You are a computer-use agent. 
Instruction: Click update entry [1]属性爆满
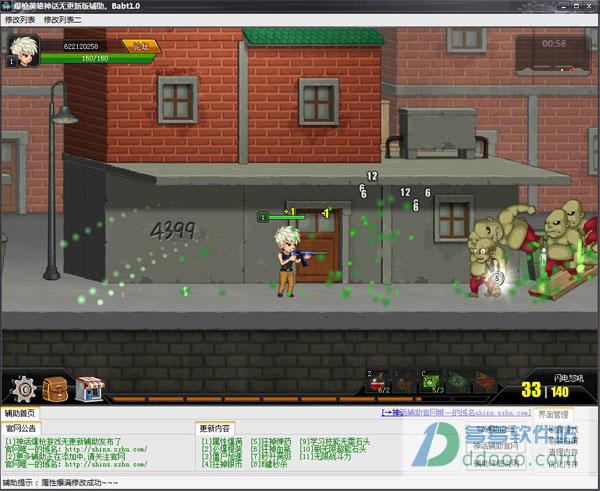(x=222, y=441)
